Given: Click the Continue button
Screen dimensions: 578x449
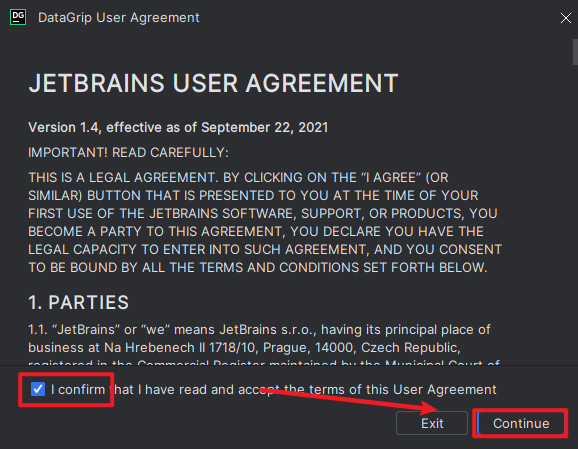Looking at the screenshot, I should [x=521, y=423].
